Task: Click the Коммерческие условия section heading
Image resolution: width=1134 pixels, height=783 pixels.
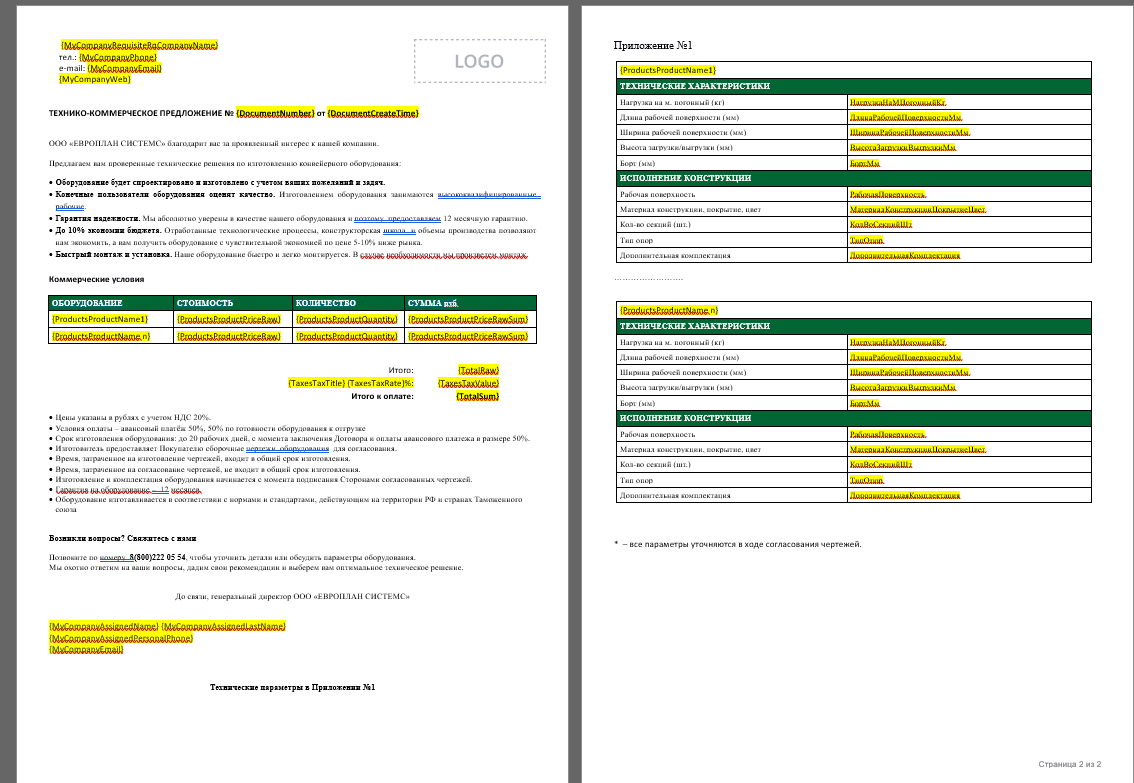Action: [96, 280]
